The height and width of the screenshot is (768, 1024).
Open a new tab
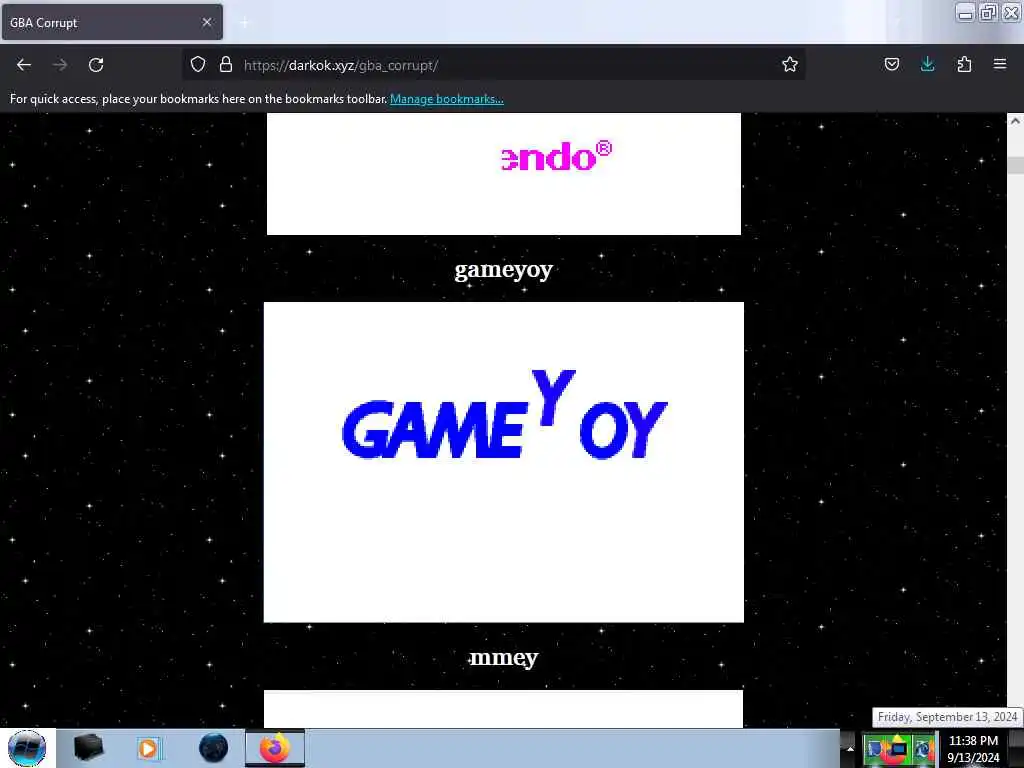click(244, 23)
